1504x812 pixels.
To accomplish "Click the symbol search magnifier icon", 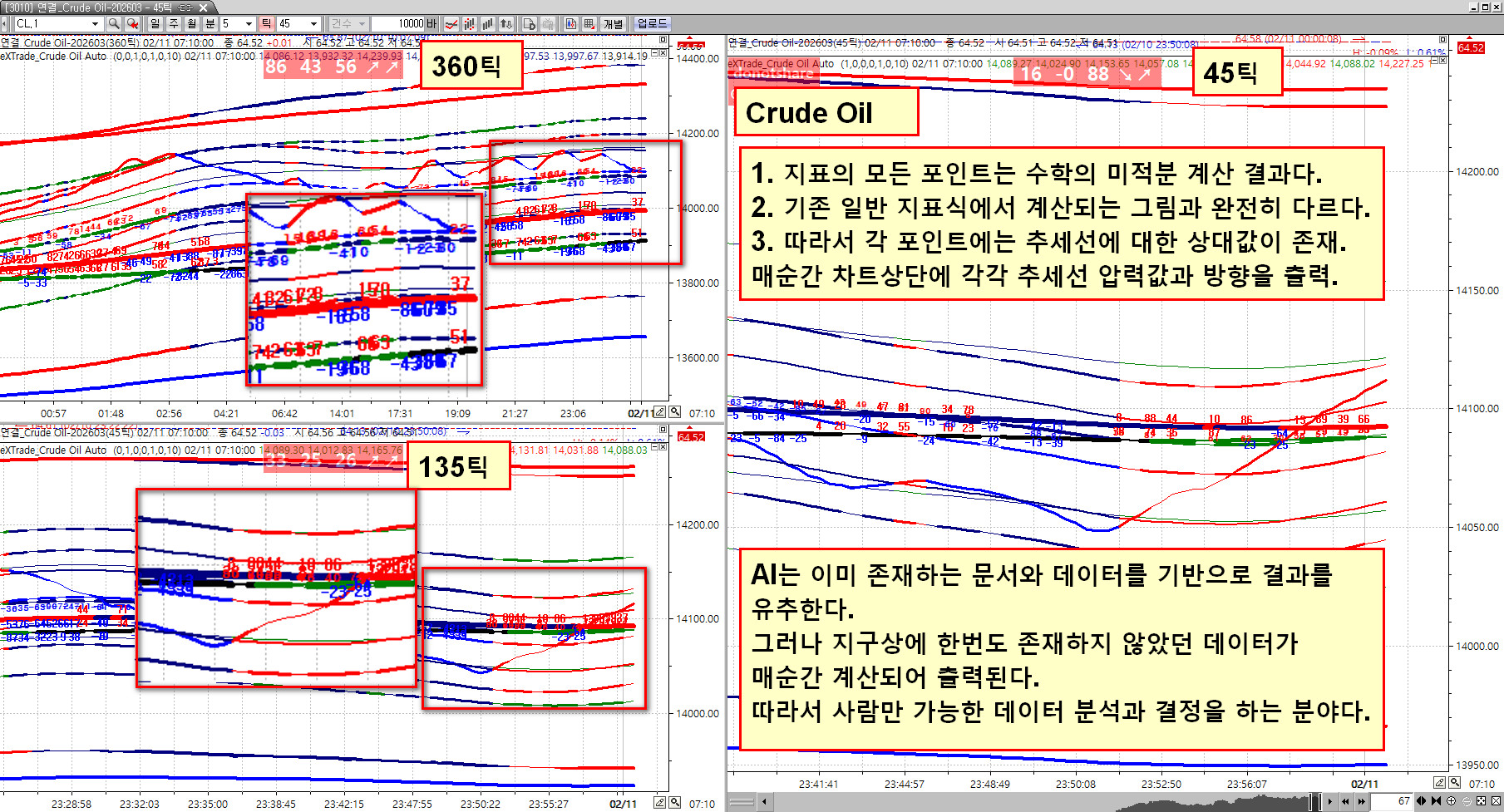I will tap(113, 23).
